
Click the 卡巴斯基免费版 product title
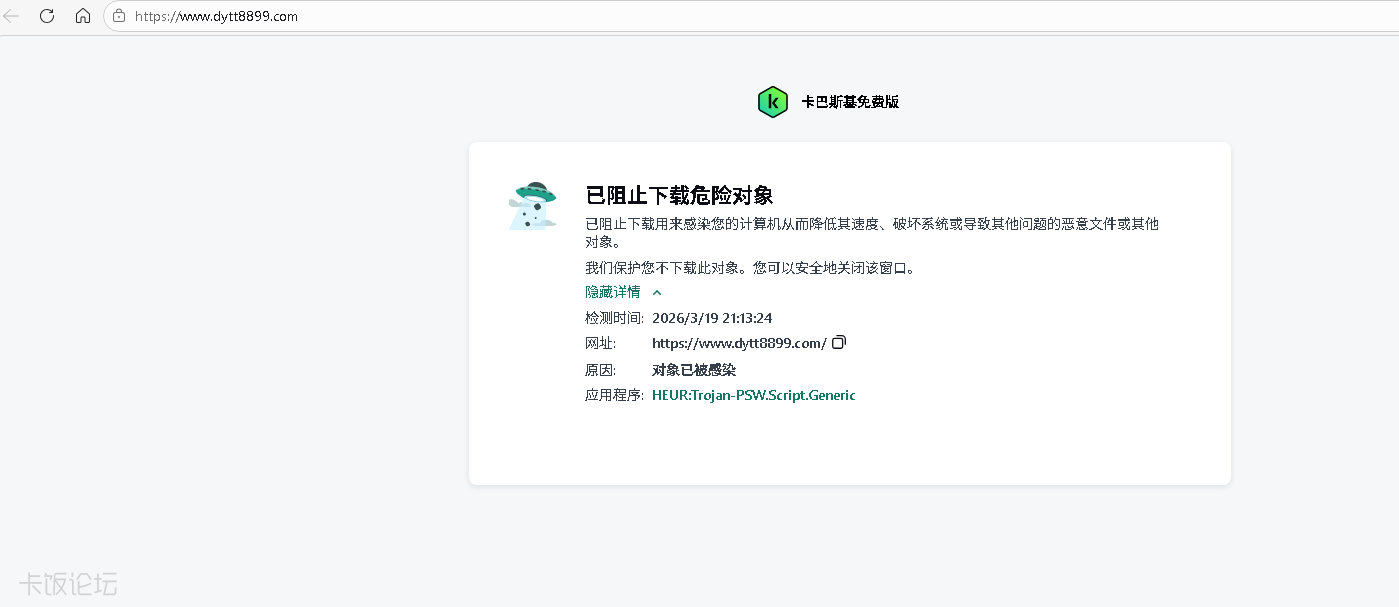850,102
